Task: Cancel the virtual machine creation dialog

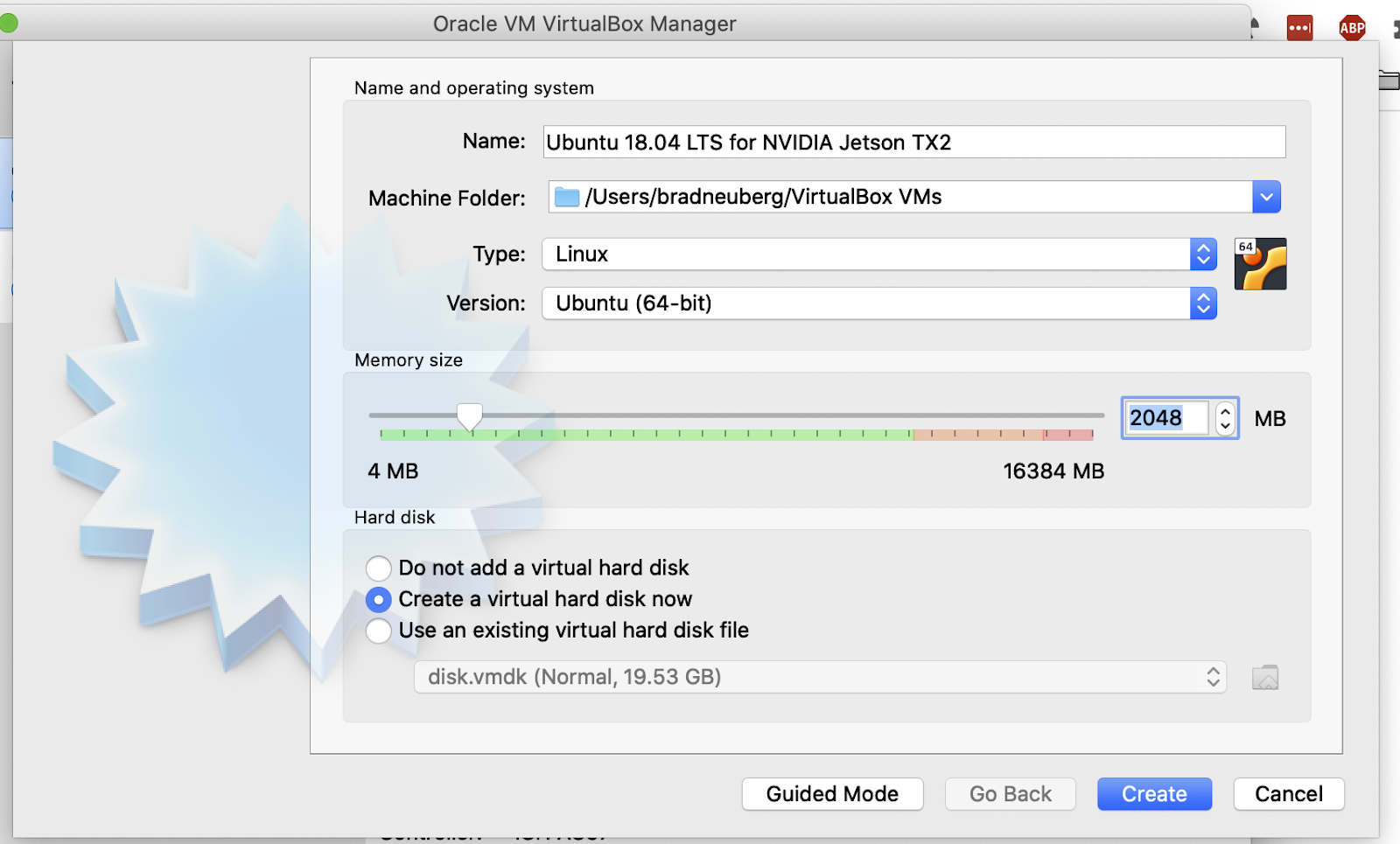Action: click(1289, 794)
